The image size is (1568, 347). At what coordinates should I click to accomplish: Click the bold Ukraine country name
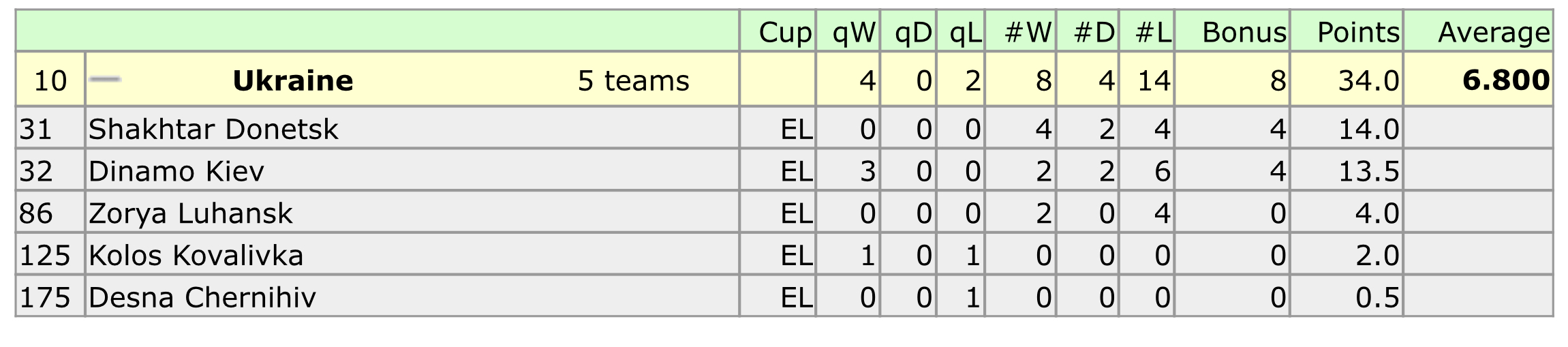(292, 80)
